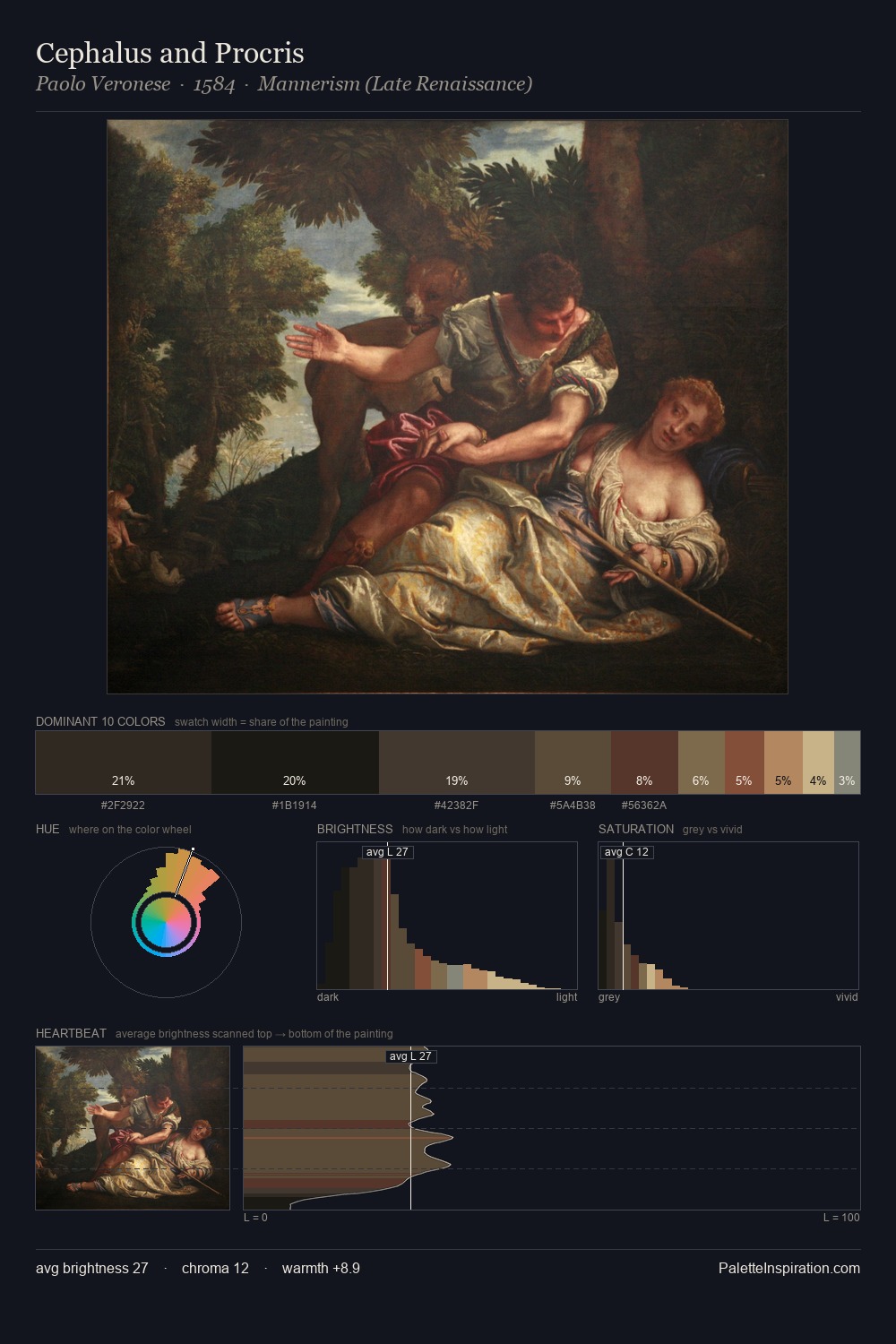The width and height of the screenshot is (896, 1344).
Task: Click the 'avg L 27' label in brightness
Action: [x=387, y=852]
